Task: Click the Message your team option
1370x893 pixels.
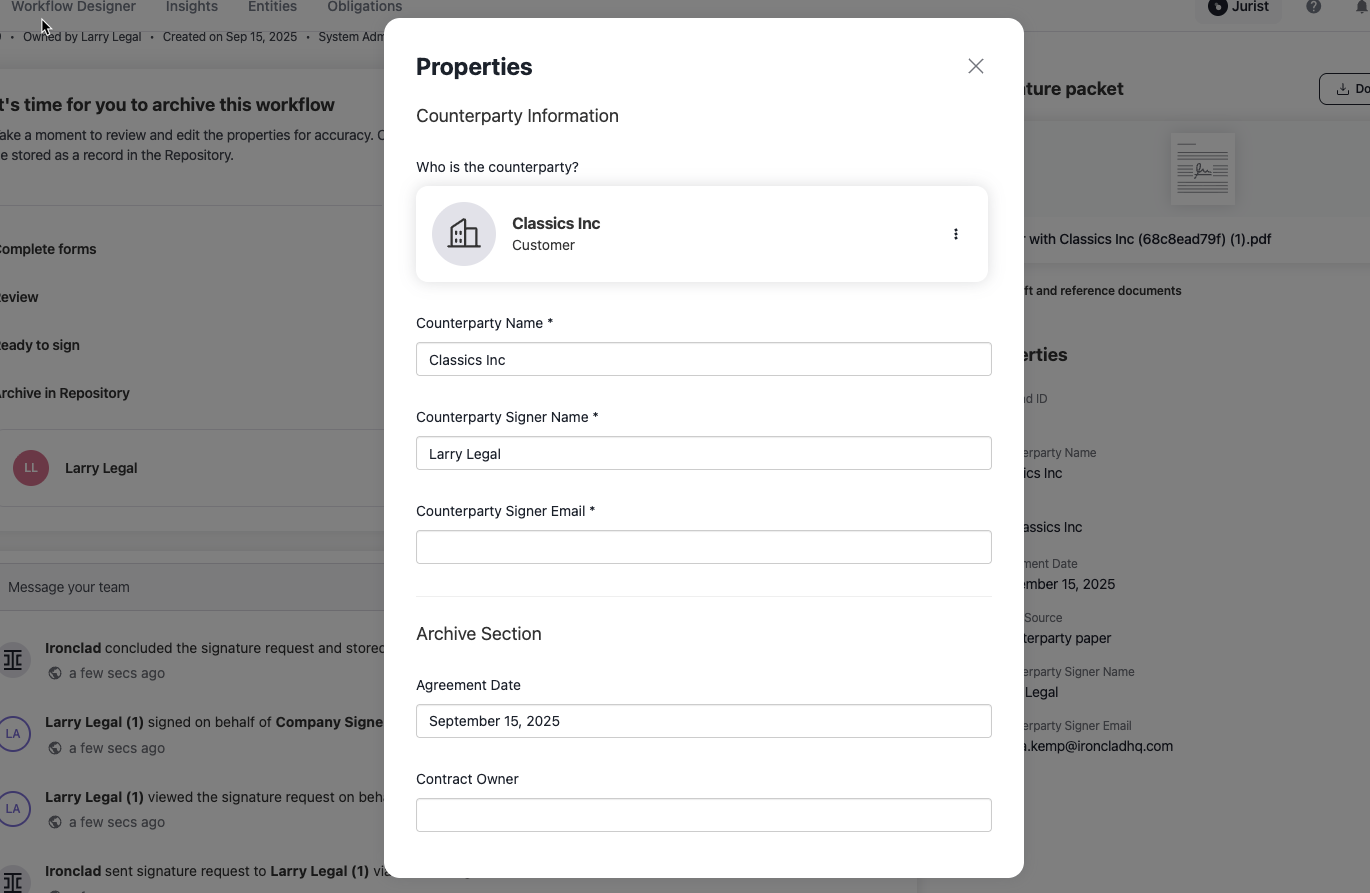Action: tap(68, 587)
